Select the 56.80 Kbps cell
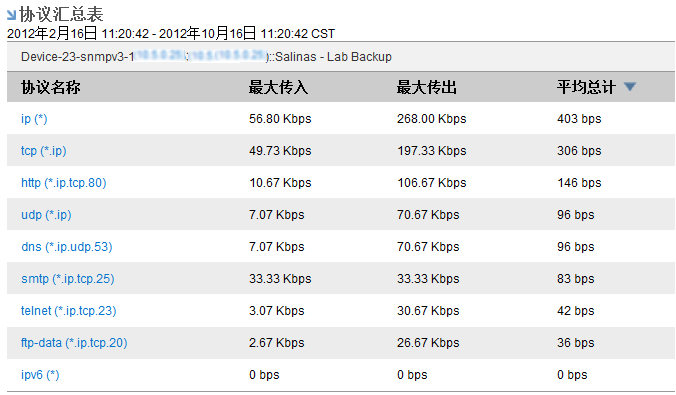 (x=280, y=119)
